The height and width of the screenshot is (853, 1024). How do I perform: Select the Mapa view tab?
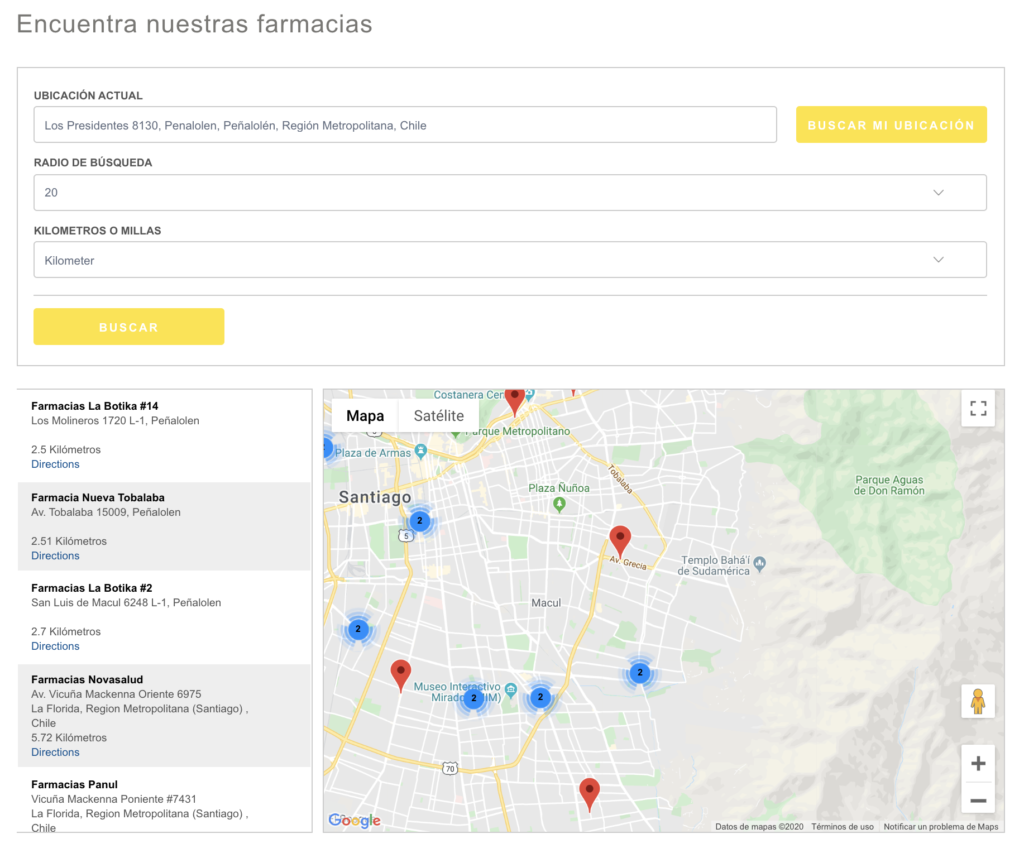[365, 416]
